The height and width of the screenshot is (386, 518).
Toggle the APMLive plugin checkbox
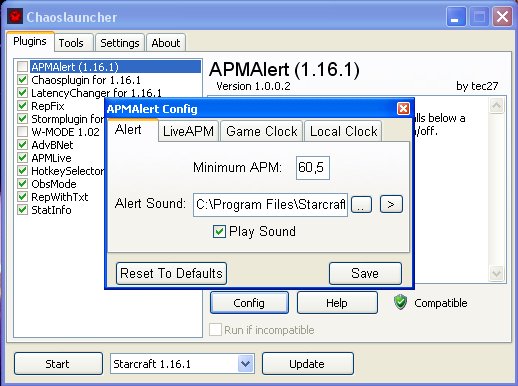(x=22, y=158)
